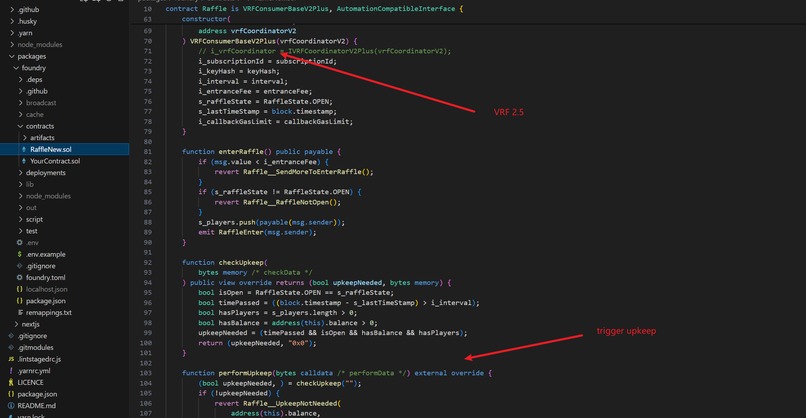Click 'return (upkeepNeeded, "0x0");' line
Image resolution: width=806 pixels, height=418 pixels.
coord(258,343)
